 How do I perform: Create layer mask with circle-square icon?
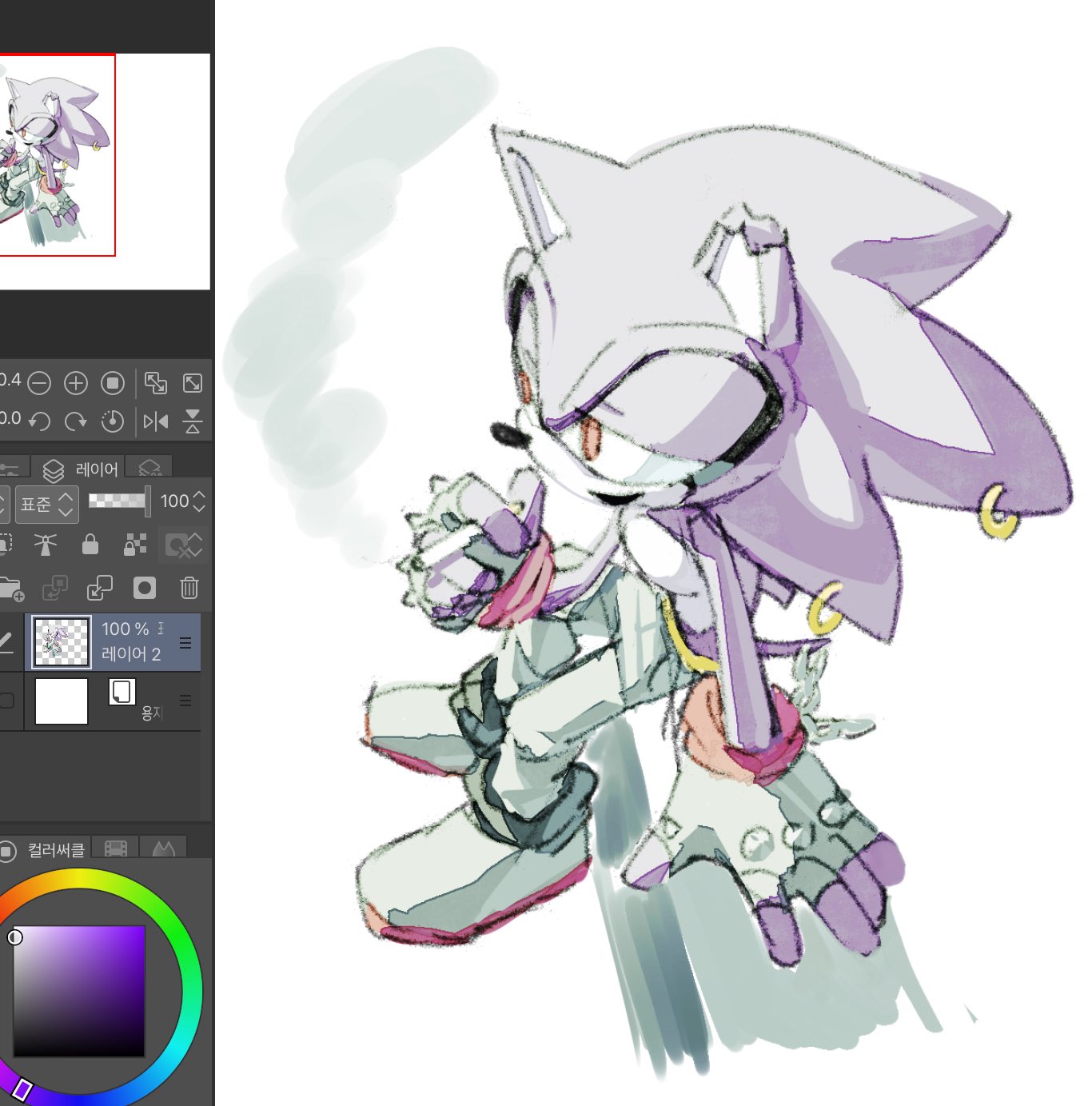(x=145, y=589)
